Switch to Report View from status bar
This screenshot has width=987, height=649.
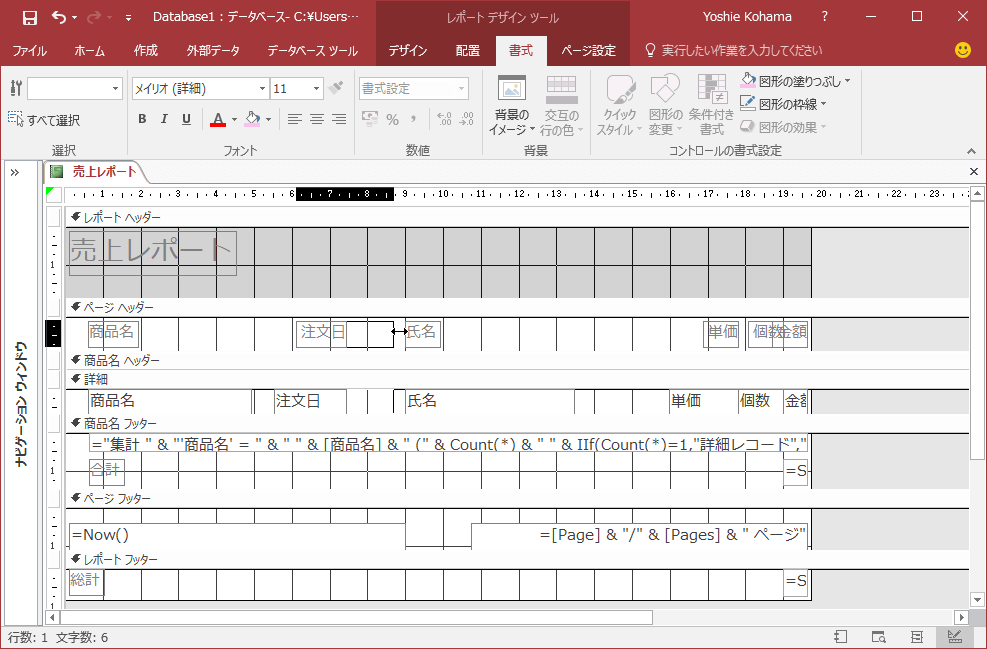click(840, 637)
